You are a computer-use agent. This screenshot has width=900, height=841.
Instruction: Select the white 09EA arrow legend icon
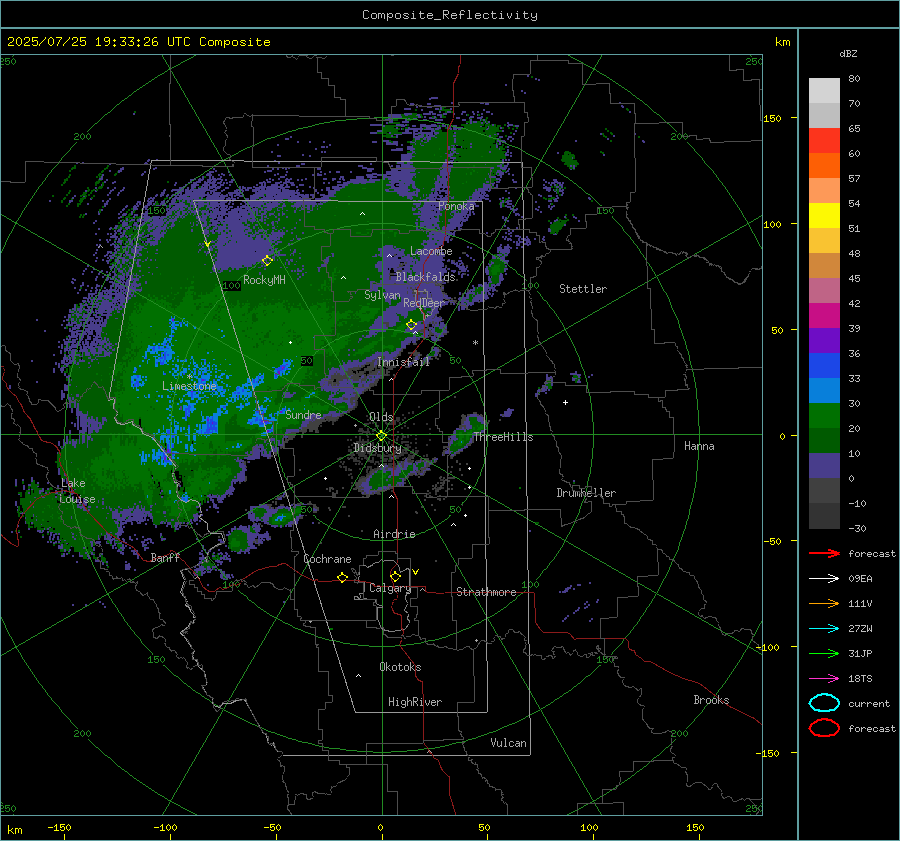tap(824, 579)
